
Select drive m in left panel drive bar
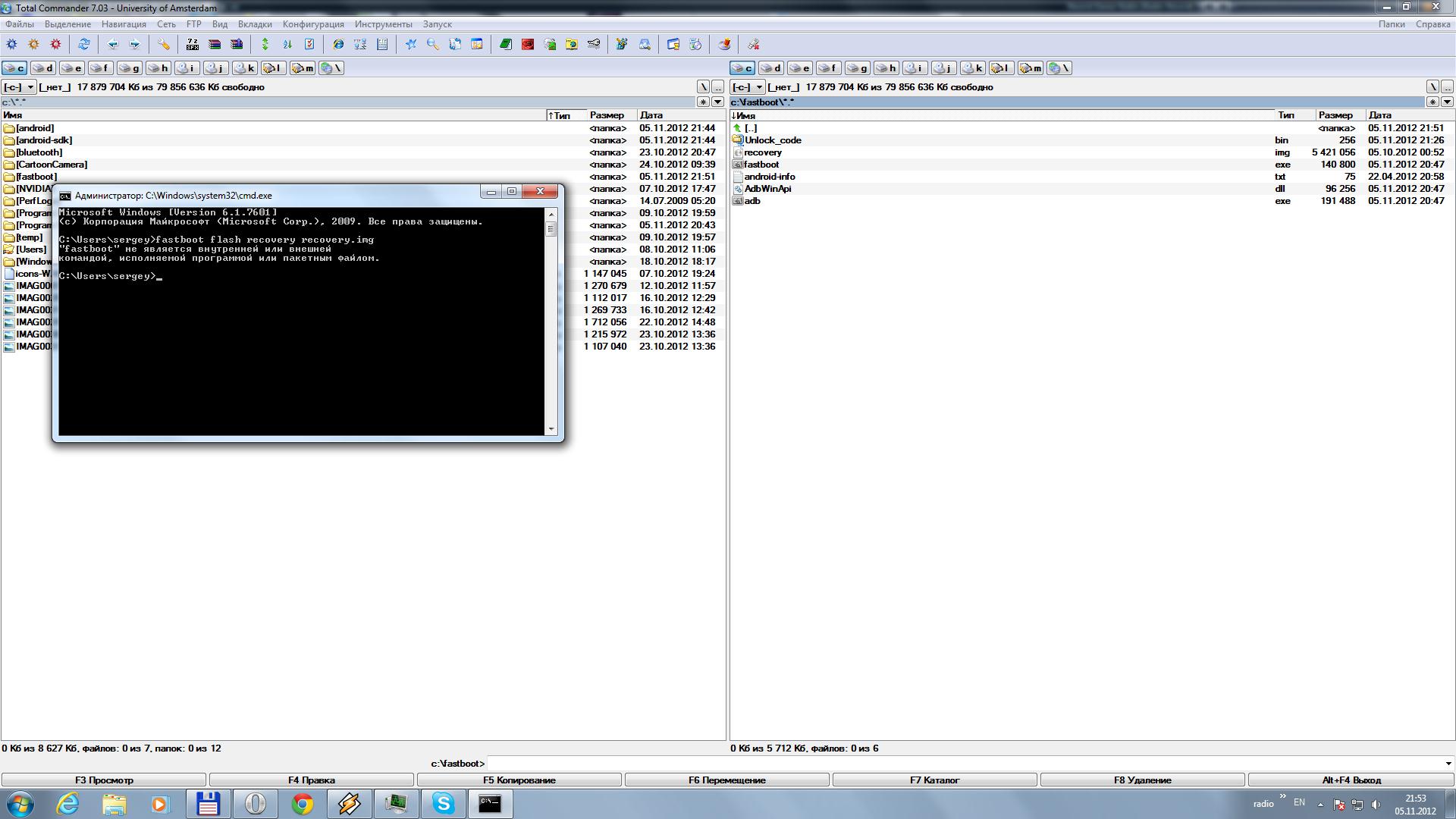pos(303,68)
